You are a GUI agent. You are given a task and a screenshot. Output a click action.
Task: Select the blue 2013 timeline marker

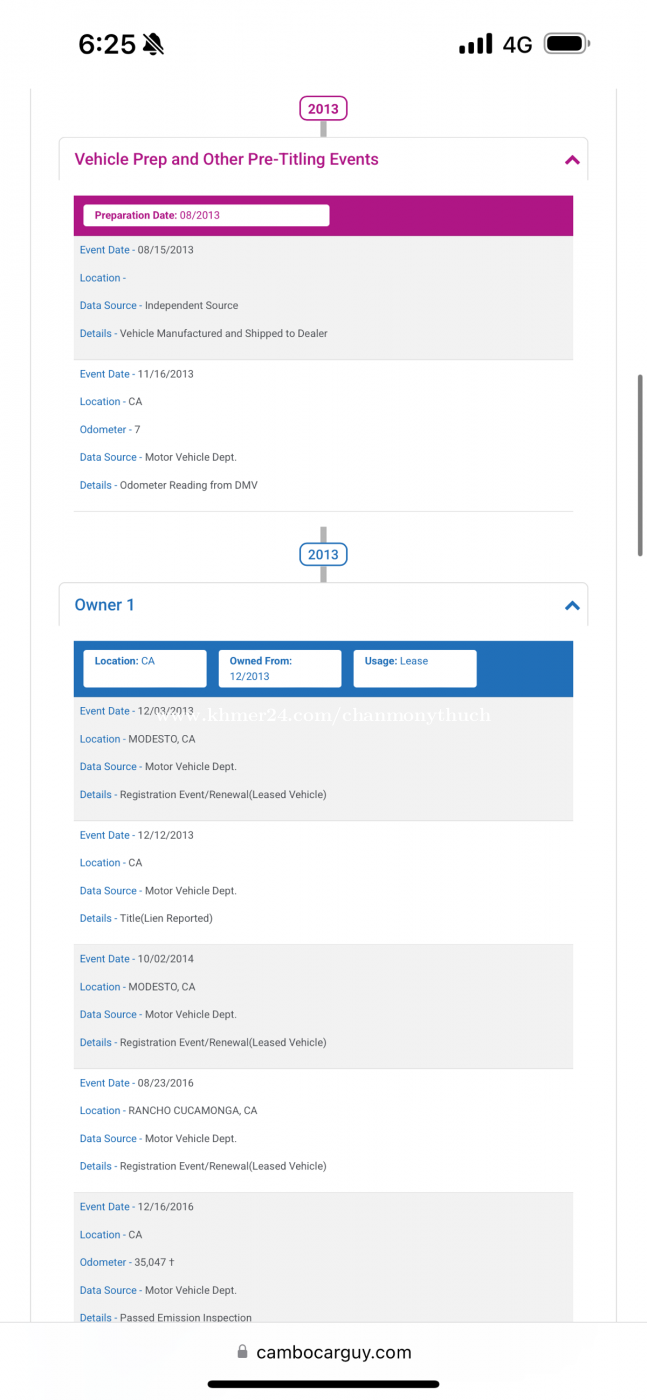[x=323, y=555]
